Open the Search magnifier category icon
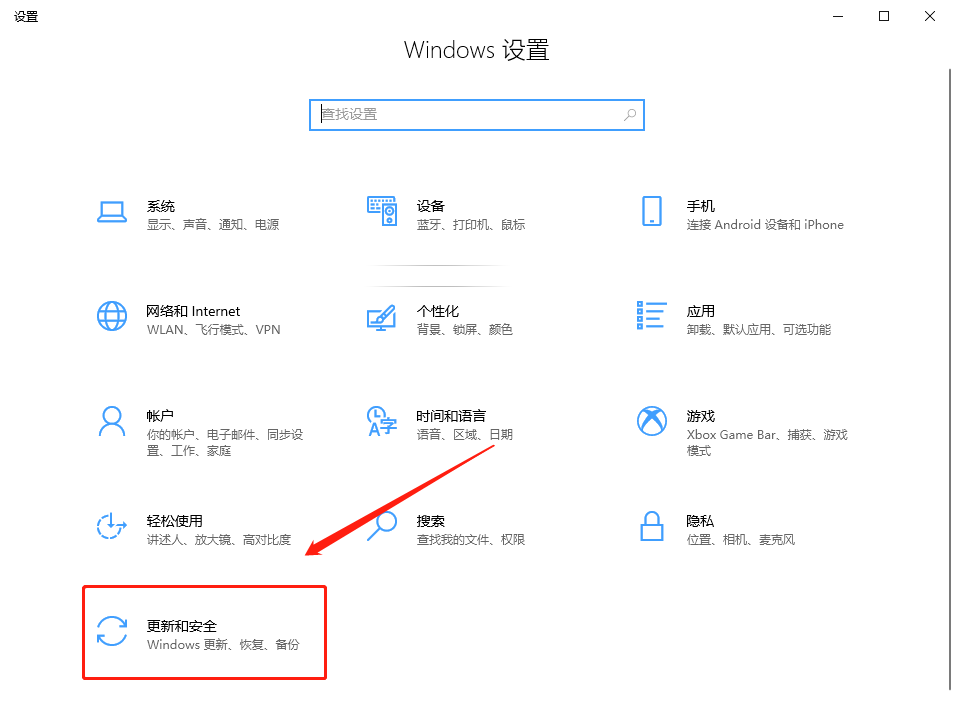The height and width of the screenshot is (706, 953). (382, 526)
